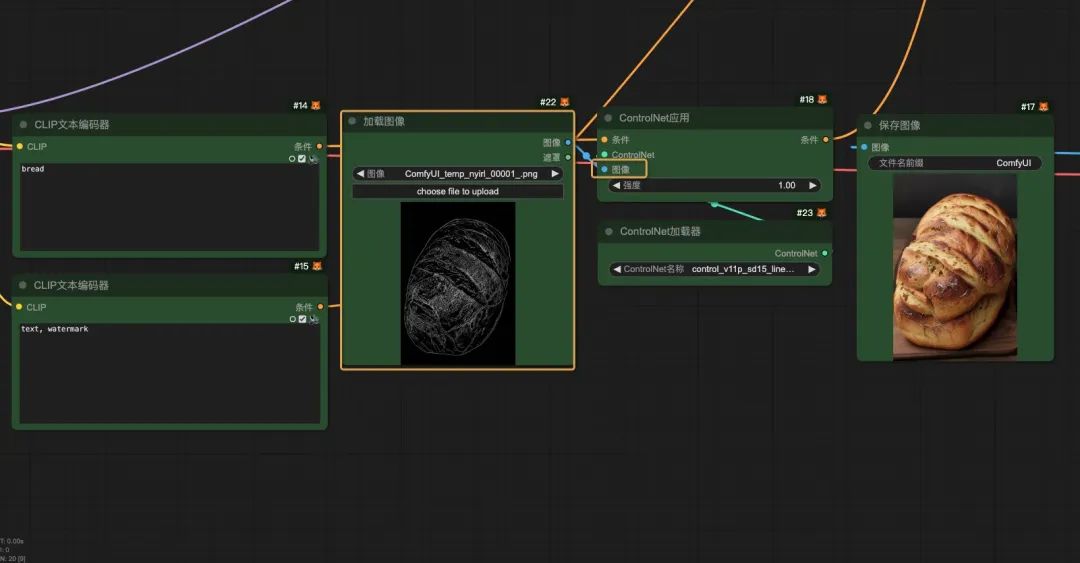Click the CLIP文本编码器 title of node #15

[x=71, y=285]
